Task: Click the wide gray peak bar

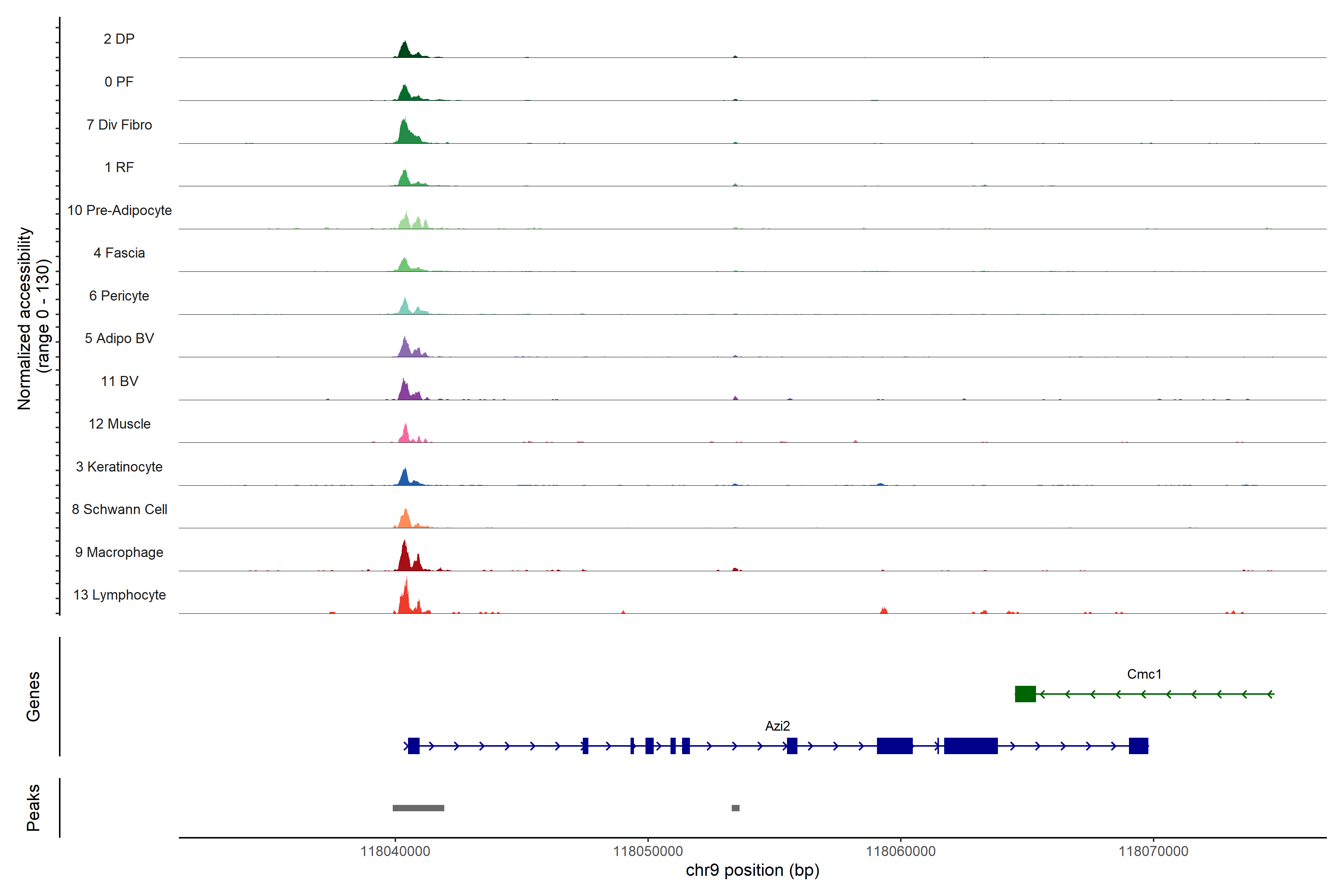Action: click(x=418, y=808)
